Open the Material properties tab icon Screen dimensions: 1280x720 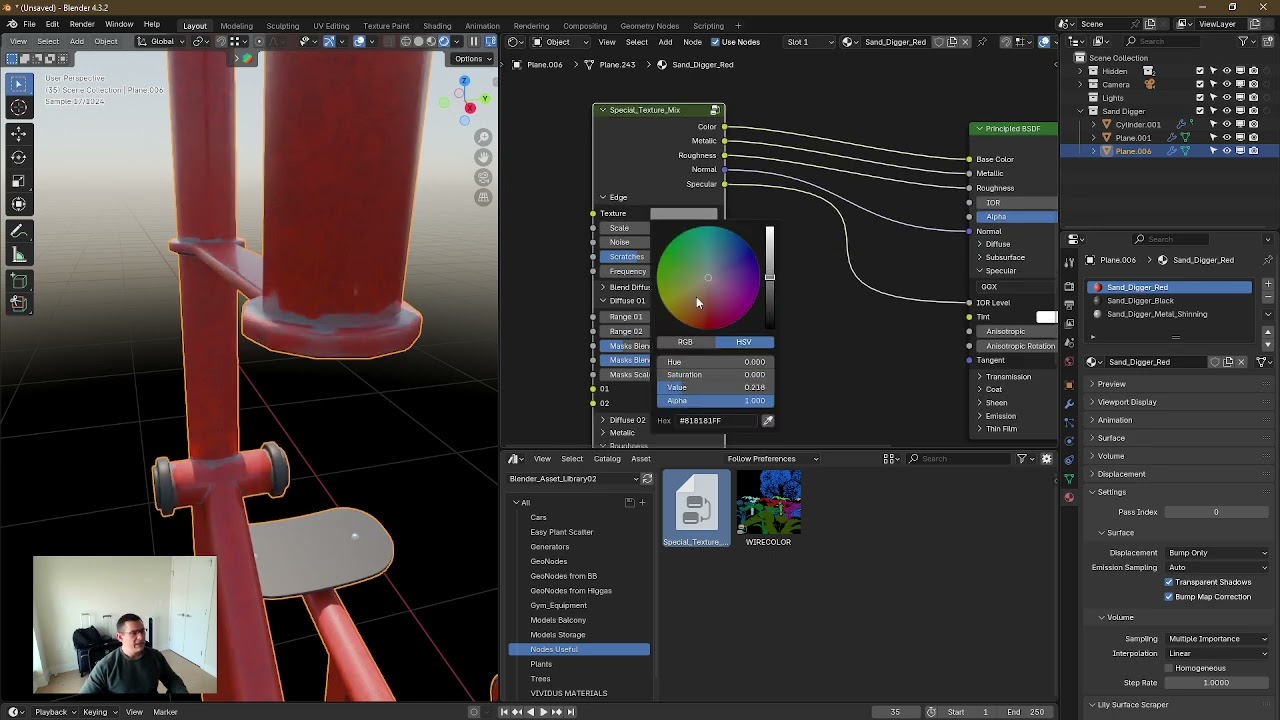click(1069, 497)
